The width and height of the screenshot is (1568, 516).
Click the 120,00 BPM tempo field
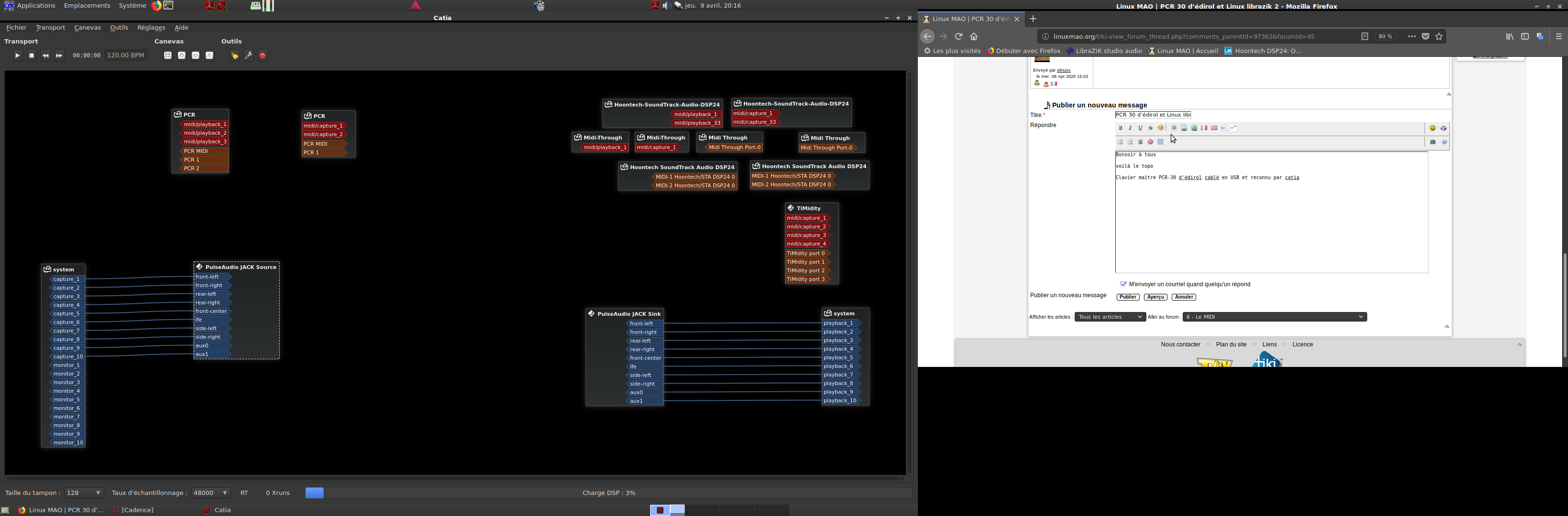125,55
